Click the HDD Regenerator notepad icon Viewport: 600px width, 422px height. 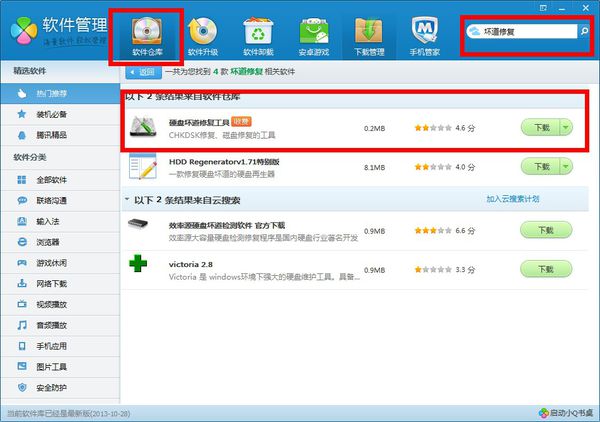point(143,166)
